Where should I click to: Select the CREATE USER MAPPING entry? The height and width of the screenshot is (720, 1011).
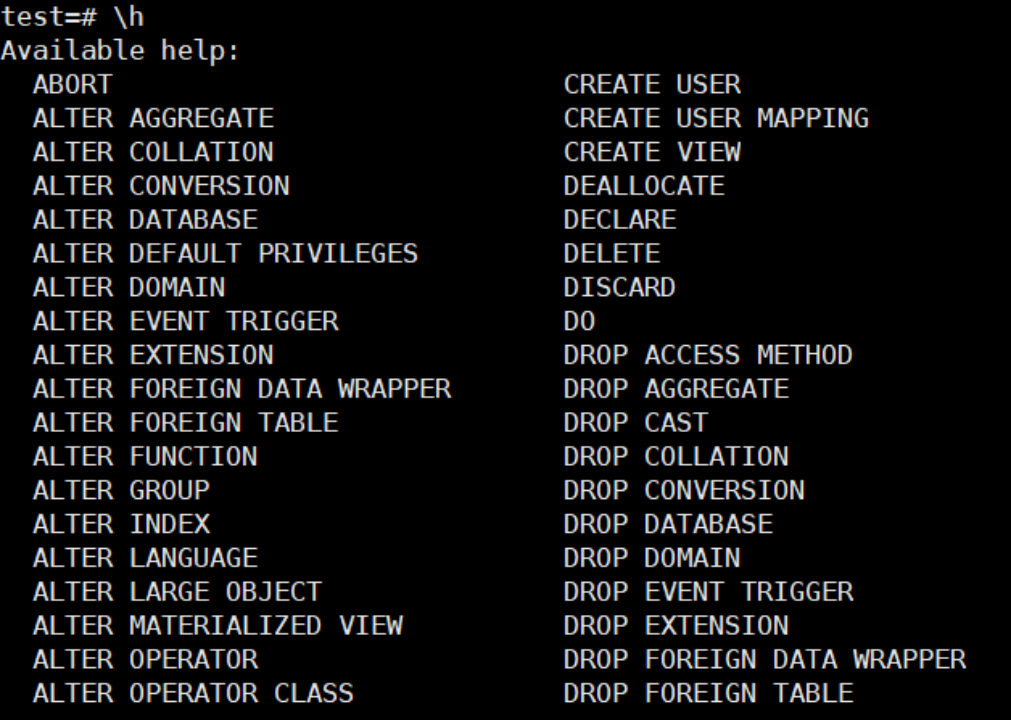tap(716, 119)
